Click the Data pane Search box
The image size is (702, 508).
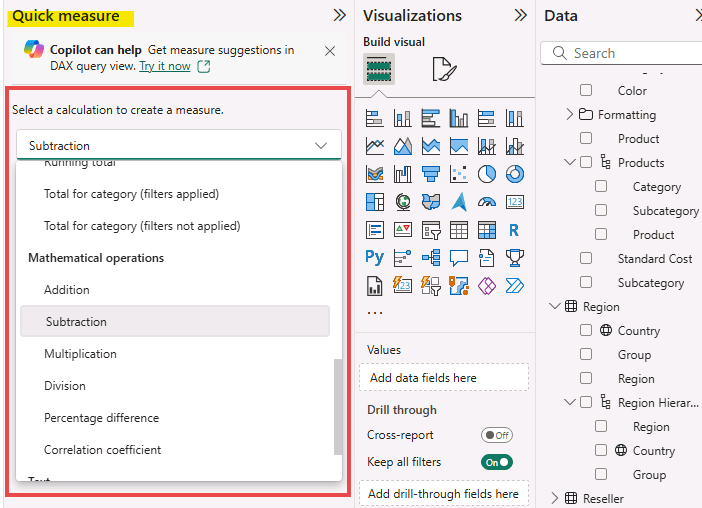[x=625, y=53]
